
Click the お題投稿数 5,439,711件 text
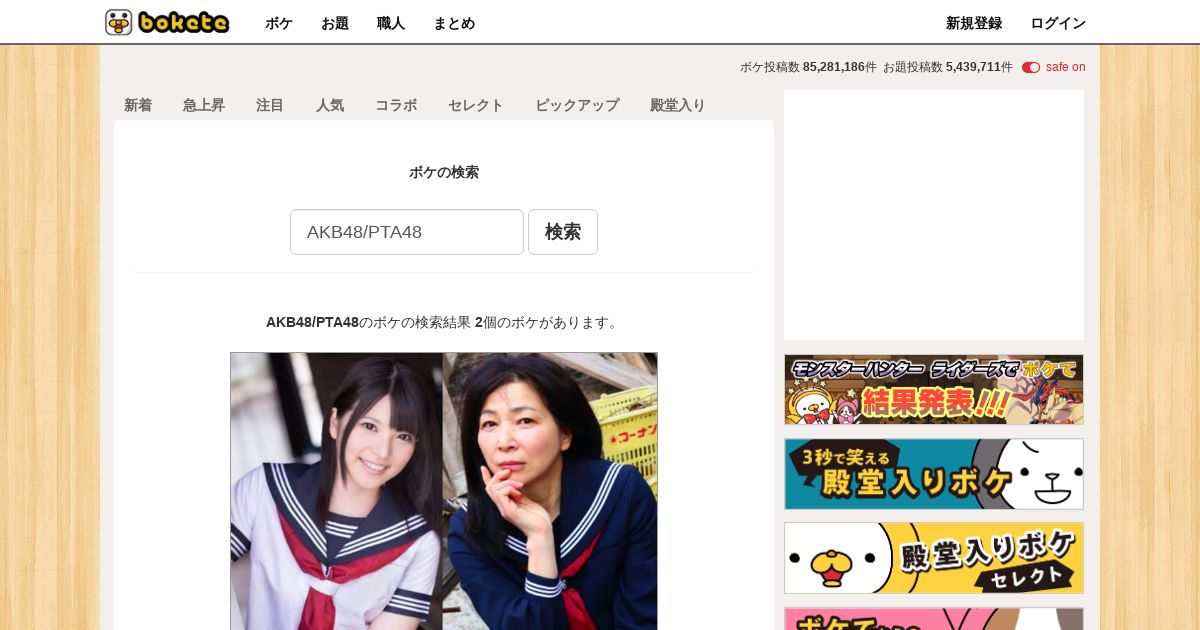(948, 67)
